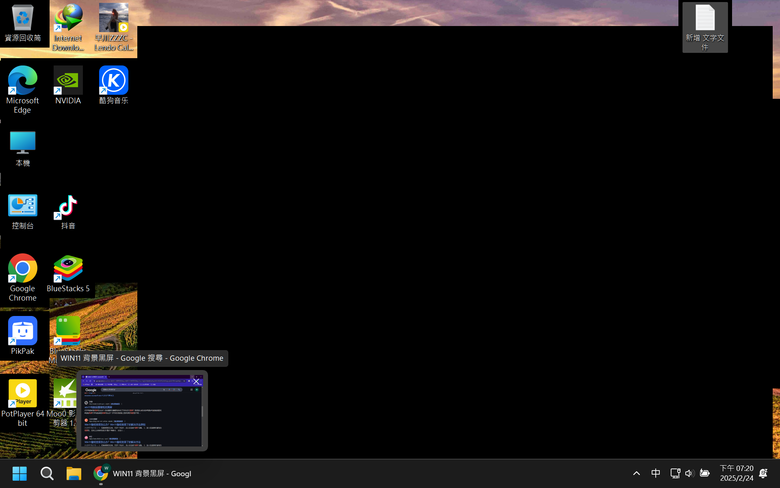Viewport: 780px width, 488px height.
Task: Open clock showing 下午 07:20
Action: click(x=736, y=473)
